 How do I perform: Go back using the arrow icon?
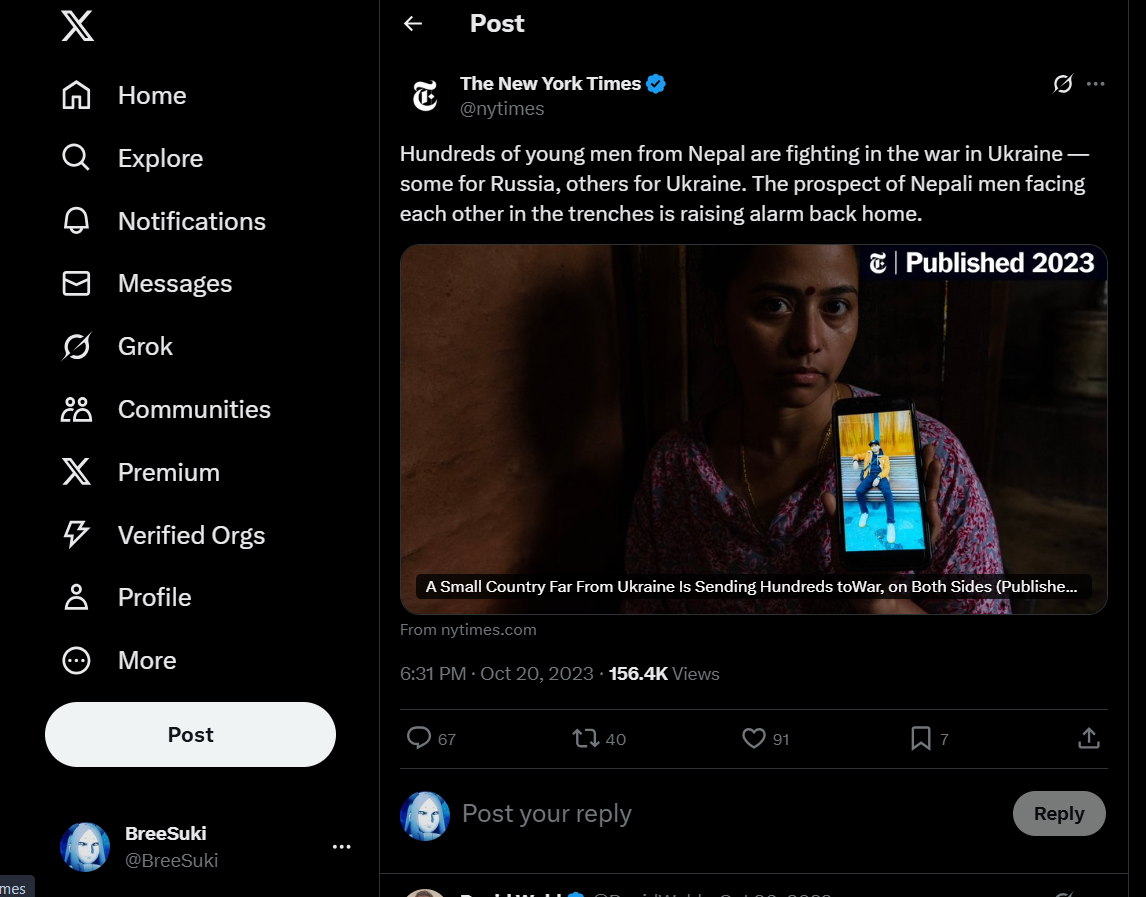[413, 24]
